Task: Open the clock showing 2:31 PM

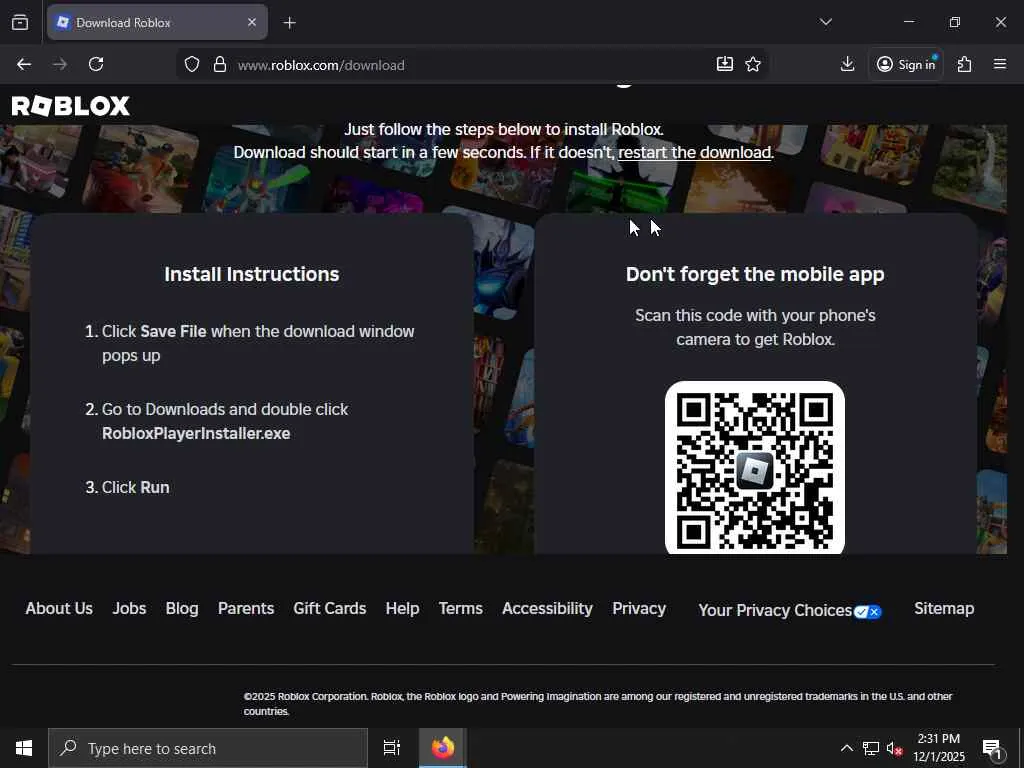Action: [938, 748]
